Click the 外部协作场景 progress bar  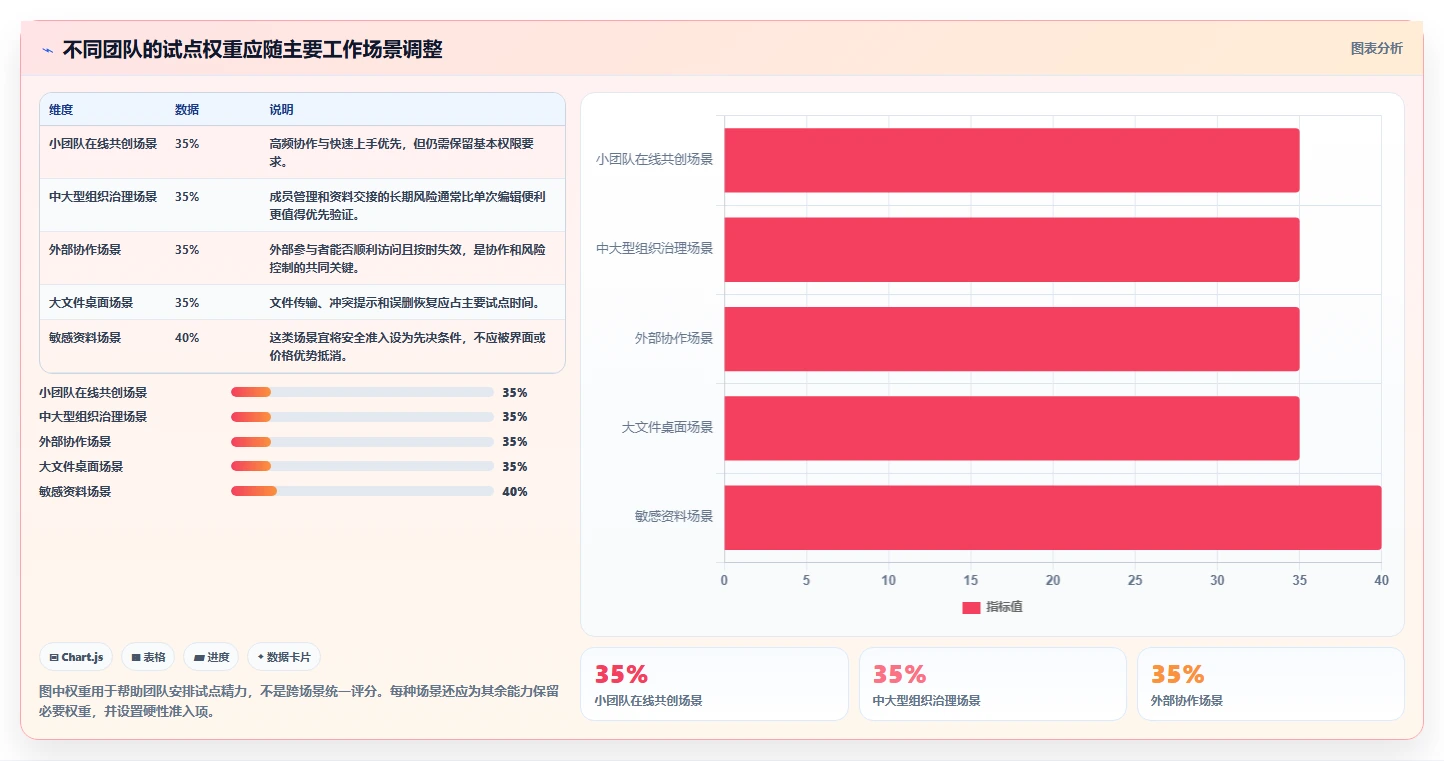(x=362, y=442)
